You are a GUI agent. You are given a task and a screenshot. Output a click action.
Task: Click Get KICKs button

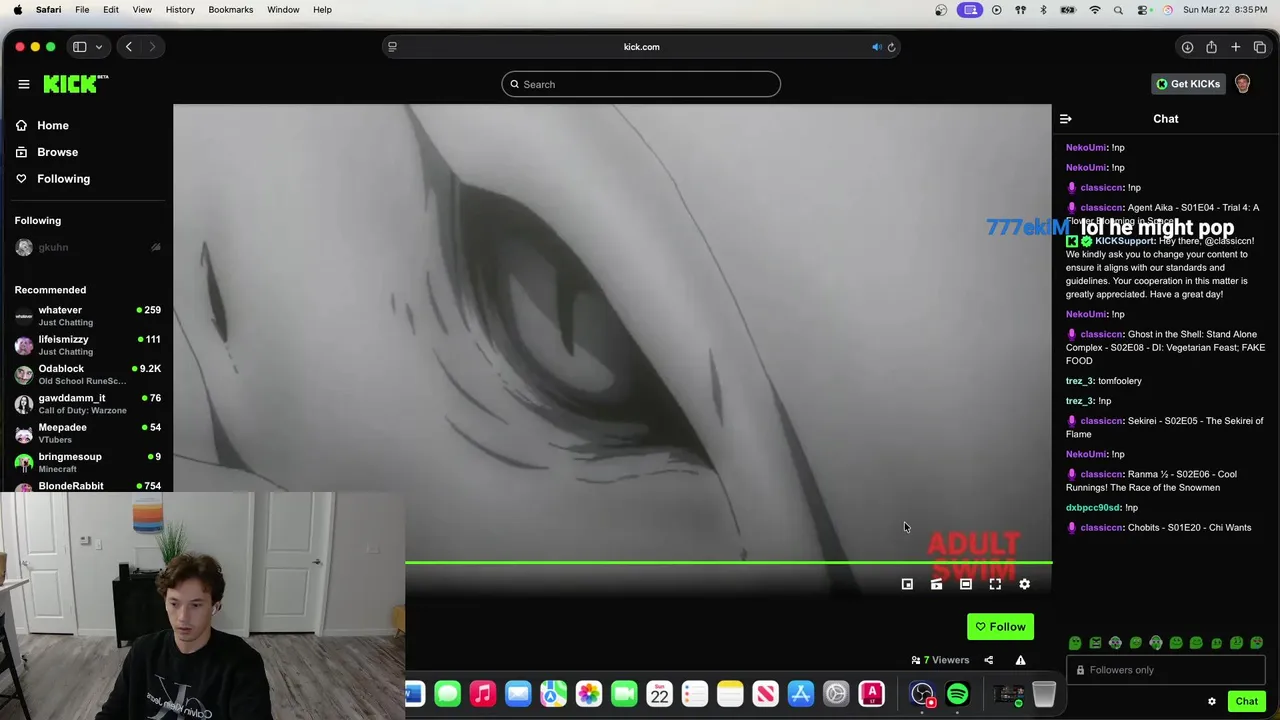tap(1188, 84)
